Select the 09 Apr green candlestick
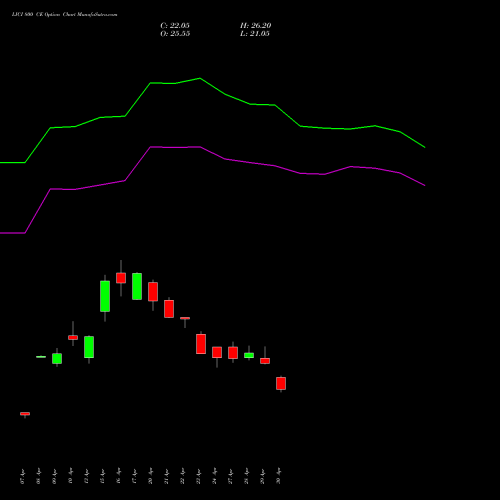500x500 pixels. [57, 358]
